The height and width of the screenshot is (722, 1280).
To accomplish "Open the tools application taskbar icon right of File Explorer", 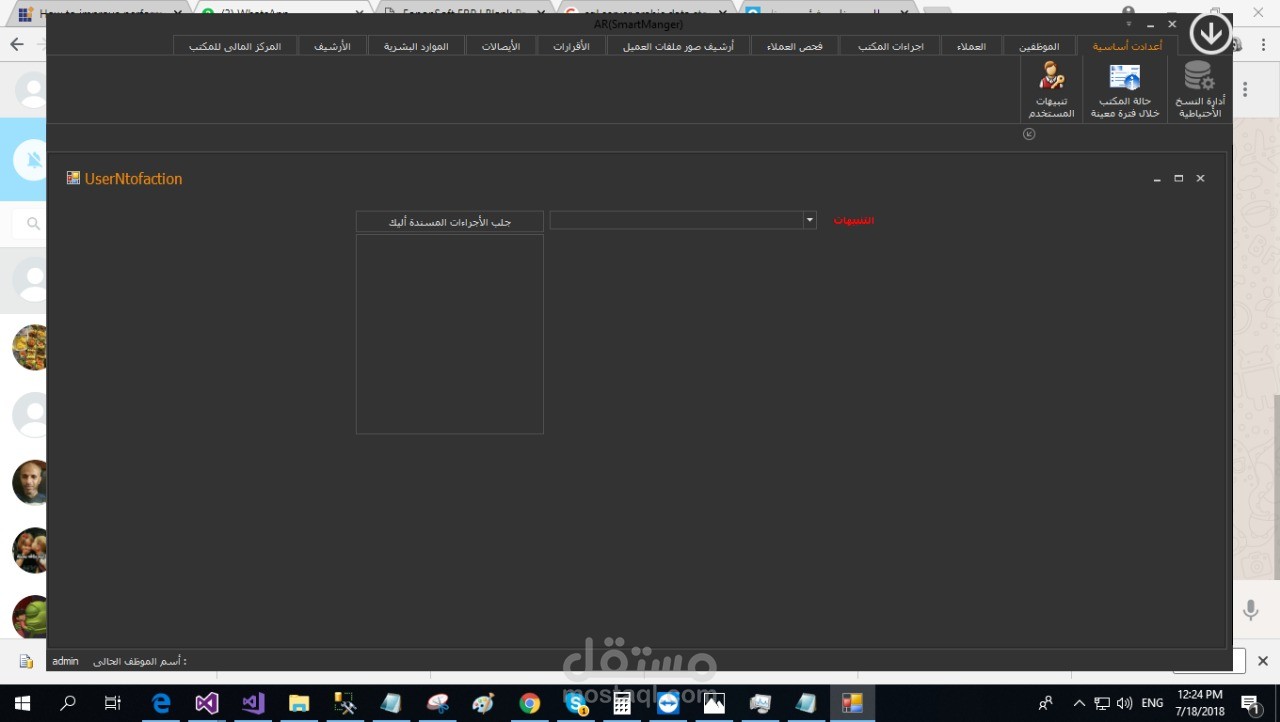I will tap(345, 703).
